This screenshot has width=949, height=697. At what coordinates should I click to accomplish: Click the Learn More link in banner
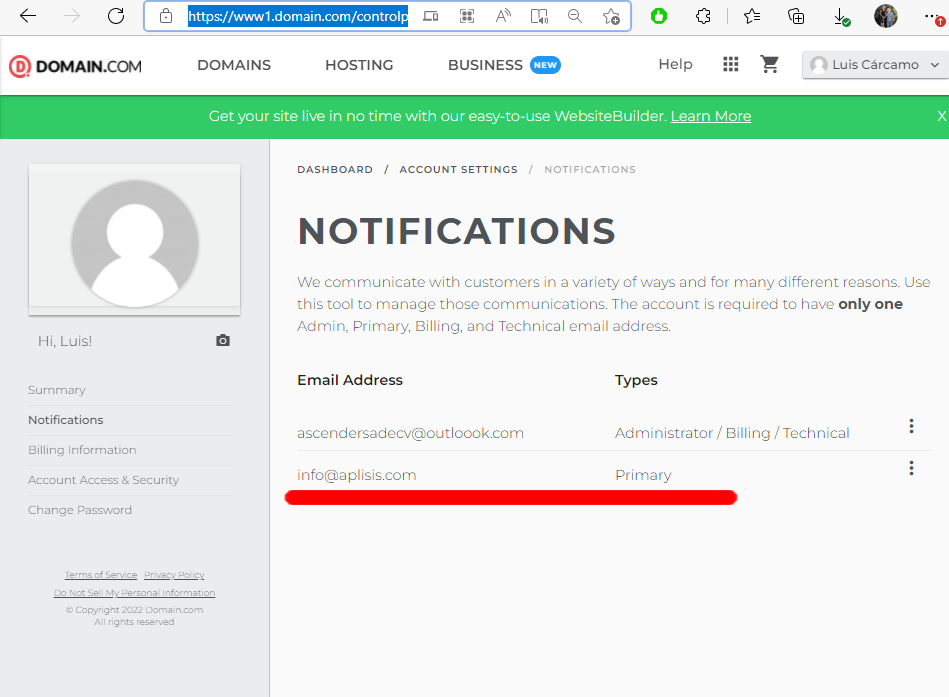pos(710,117)
